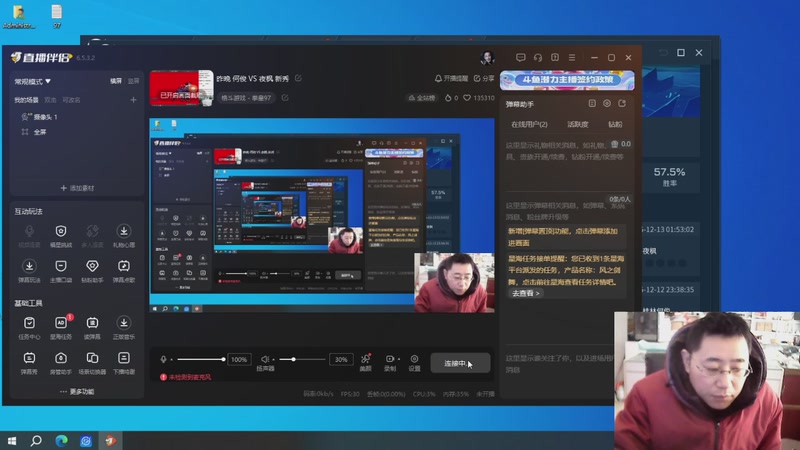Select 我的场景 scene tab

(x=26, y=100)
